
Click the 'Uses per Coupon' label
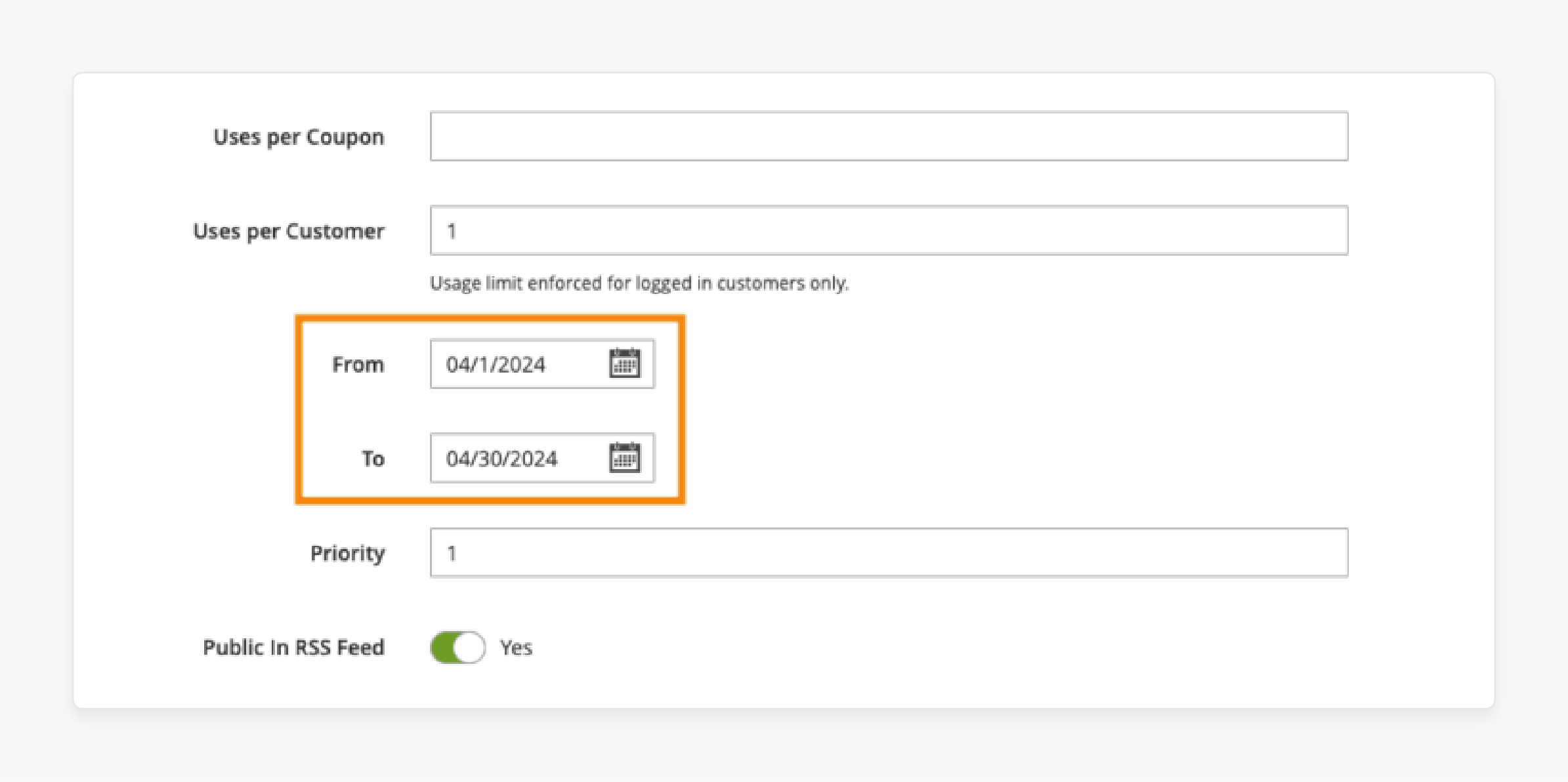(x=299, y=137)
